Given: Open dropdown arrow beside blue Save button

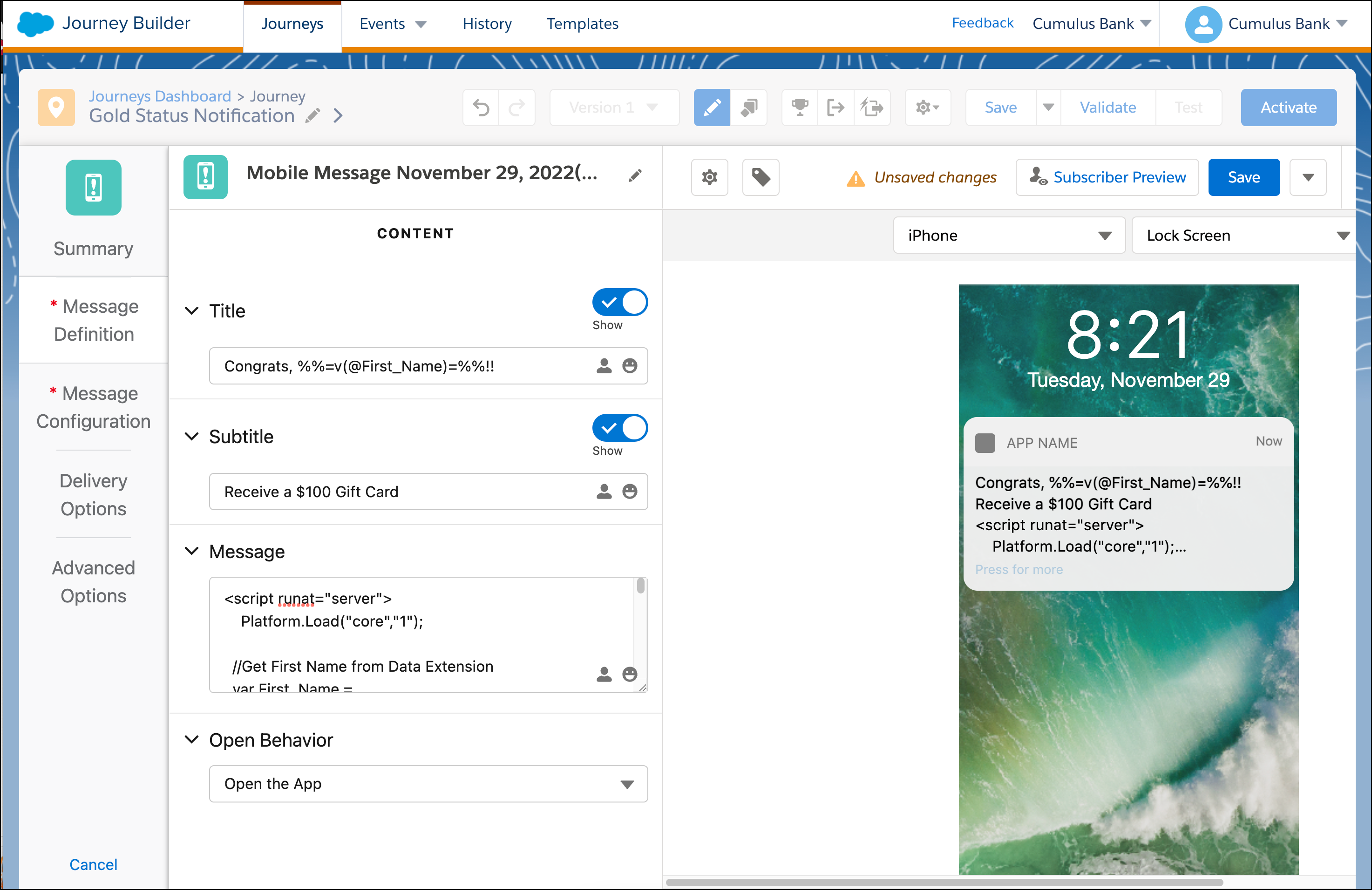Looking at the screenshot, I should tap(1308, 177).
